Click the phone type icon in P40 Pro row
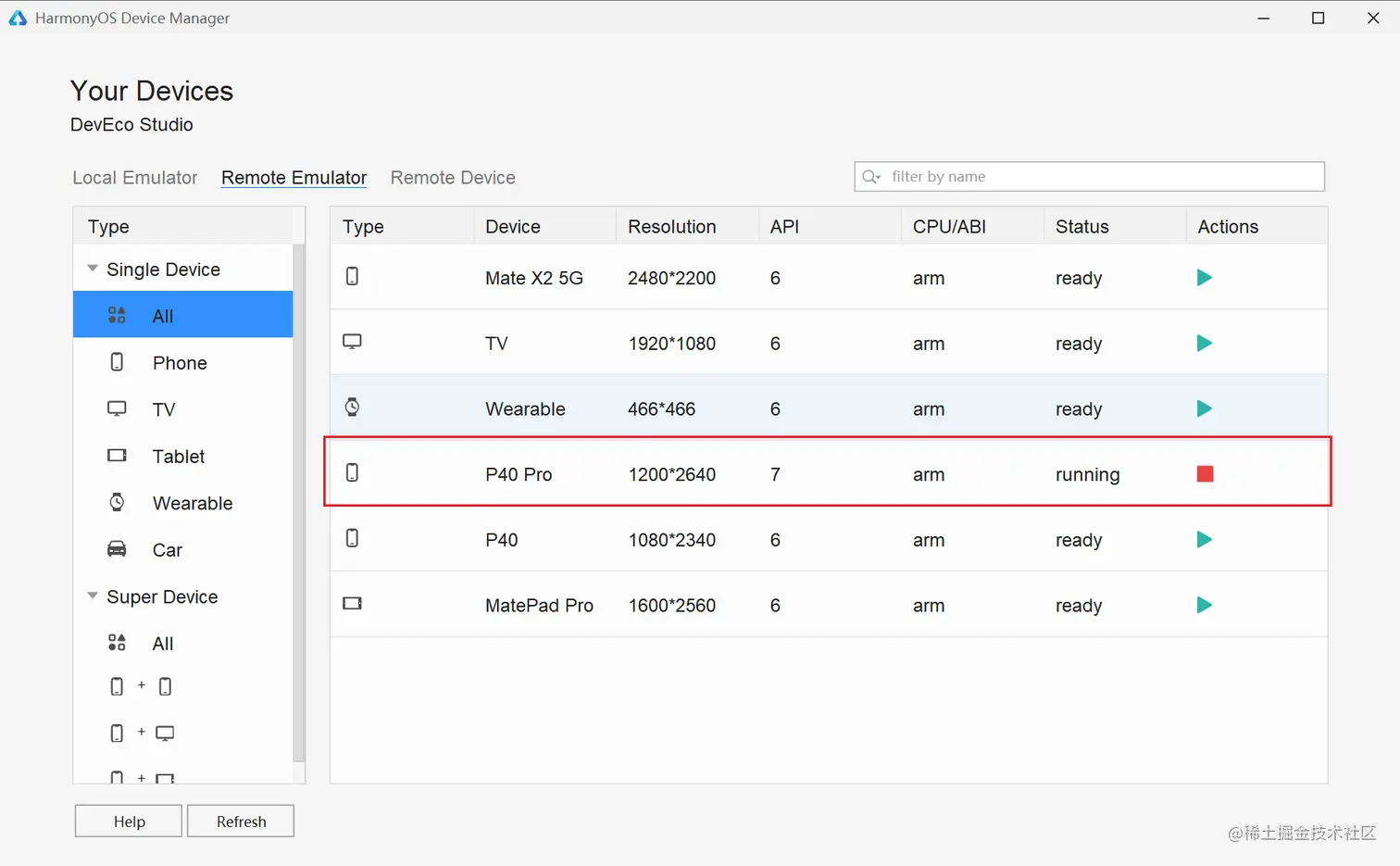The height and width of the screenshot is (866, 1400). [352, 472]
